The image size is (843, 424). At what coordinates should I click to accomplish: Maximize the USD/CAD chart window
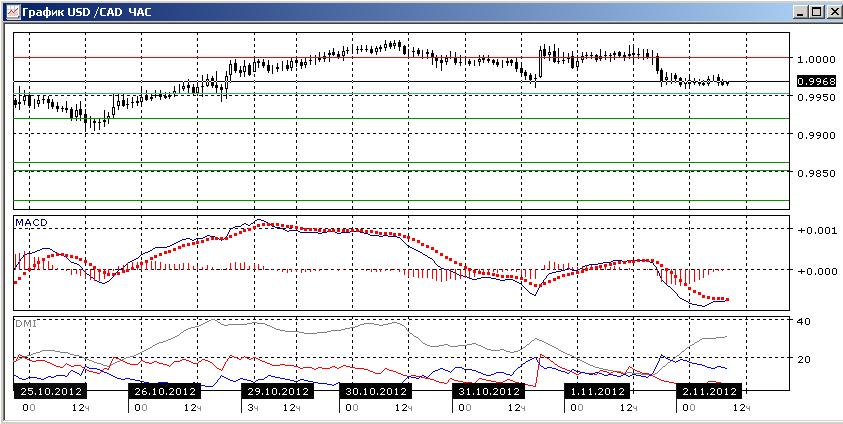[x=816, y=12]
